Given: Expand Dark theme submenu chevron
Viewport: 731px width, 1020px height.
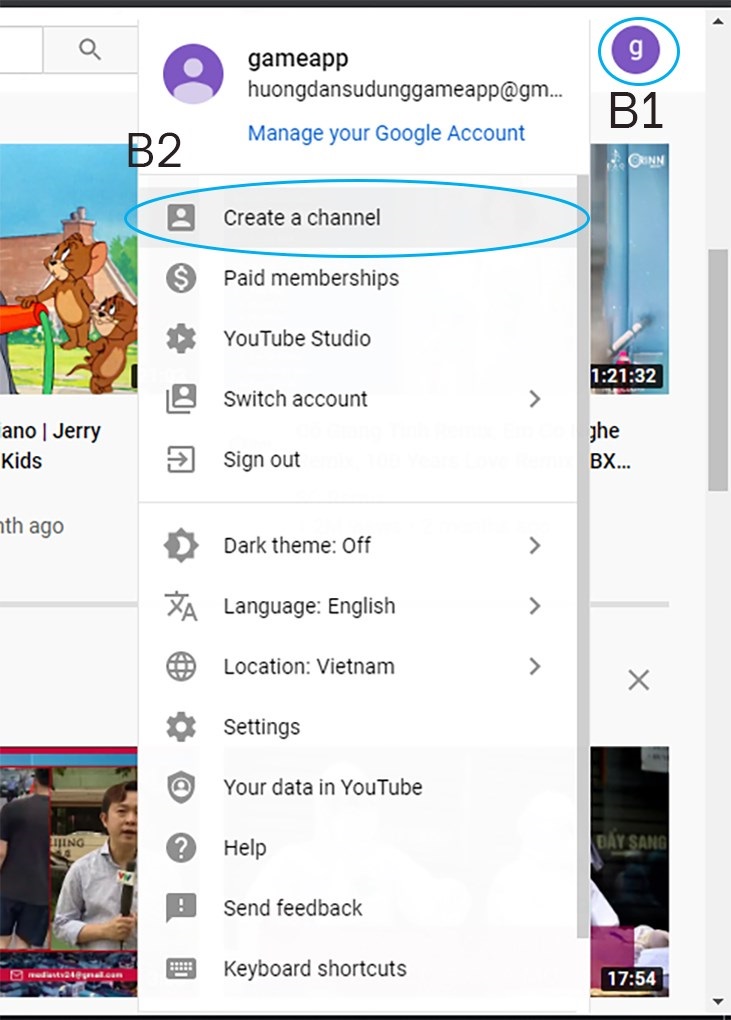Looking at the screenshot, I should (x=535, y=545).
